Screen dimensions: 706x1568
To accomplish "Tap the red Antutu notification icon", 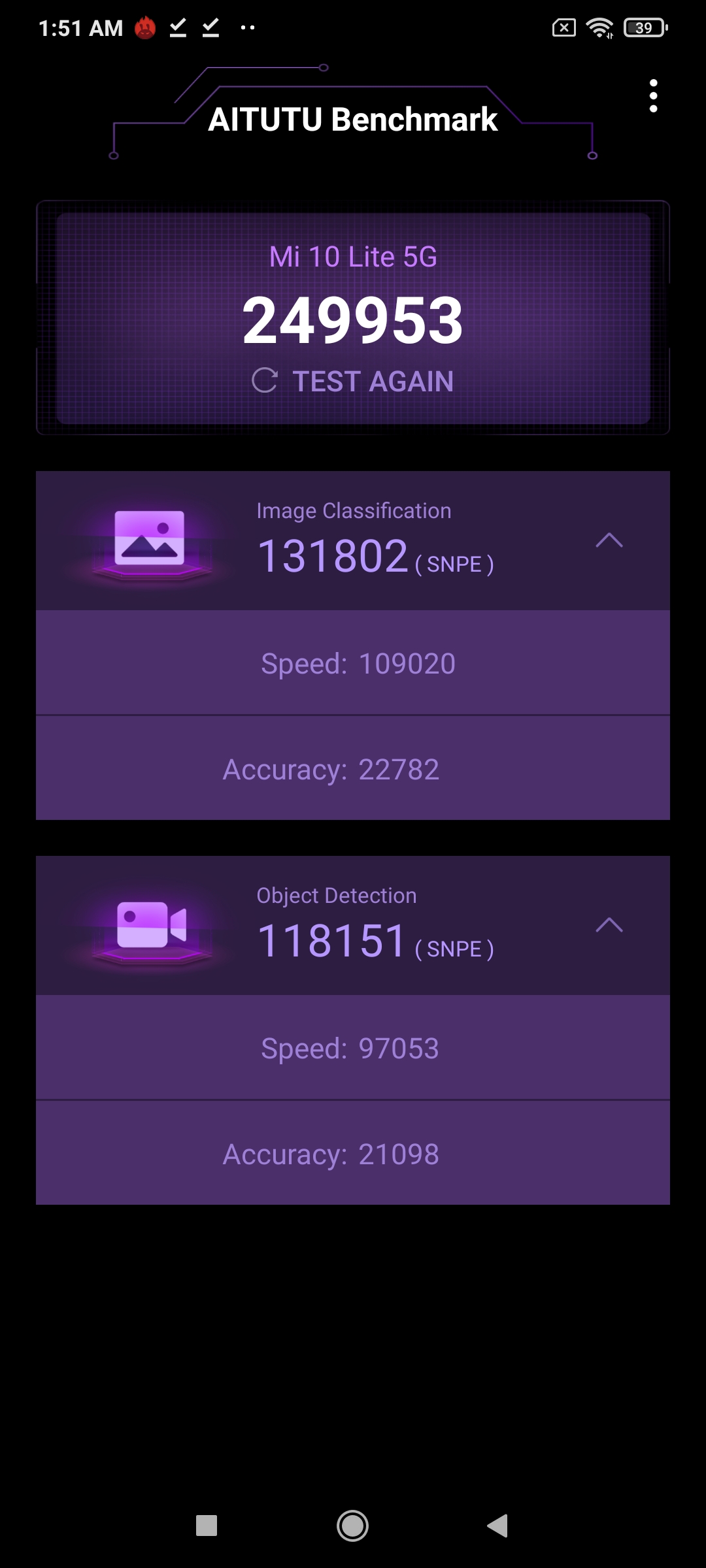I will click(145, 28).
